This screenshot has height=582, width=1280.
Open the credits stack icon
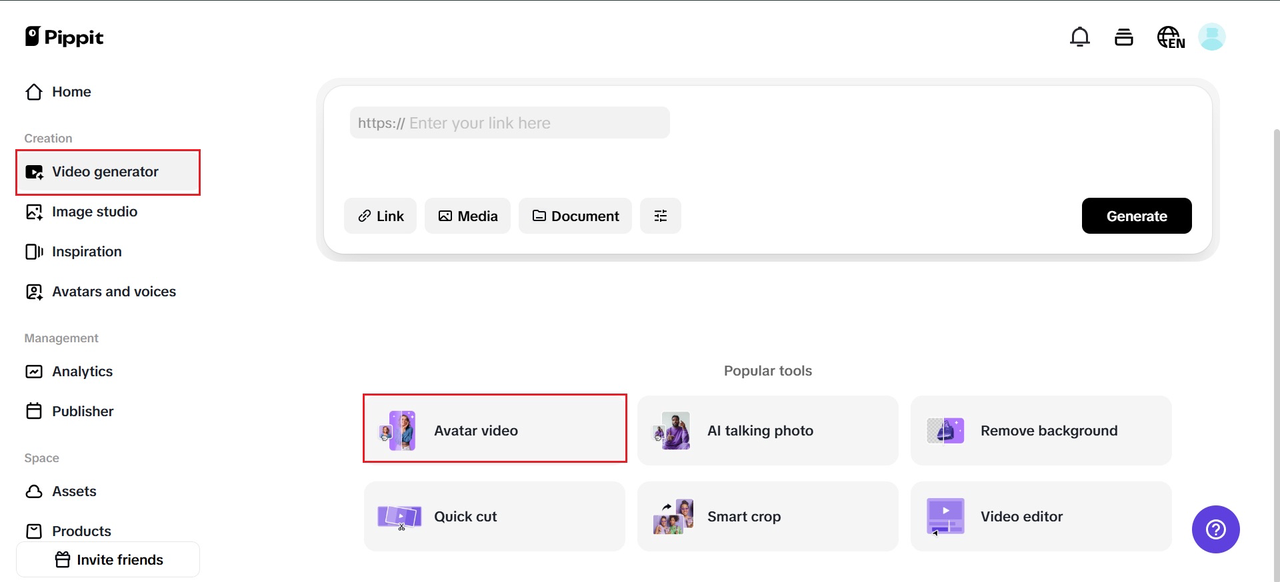click(x=1124, y=38)
